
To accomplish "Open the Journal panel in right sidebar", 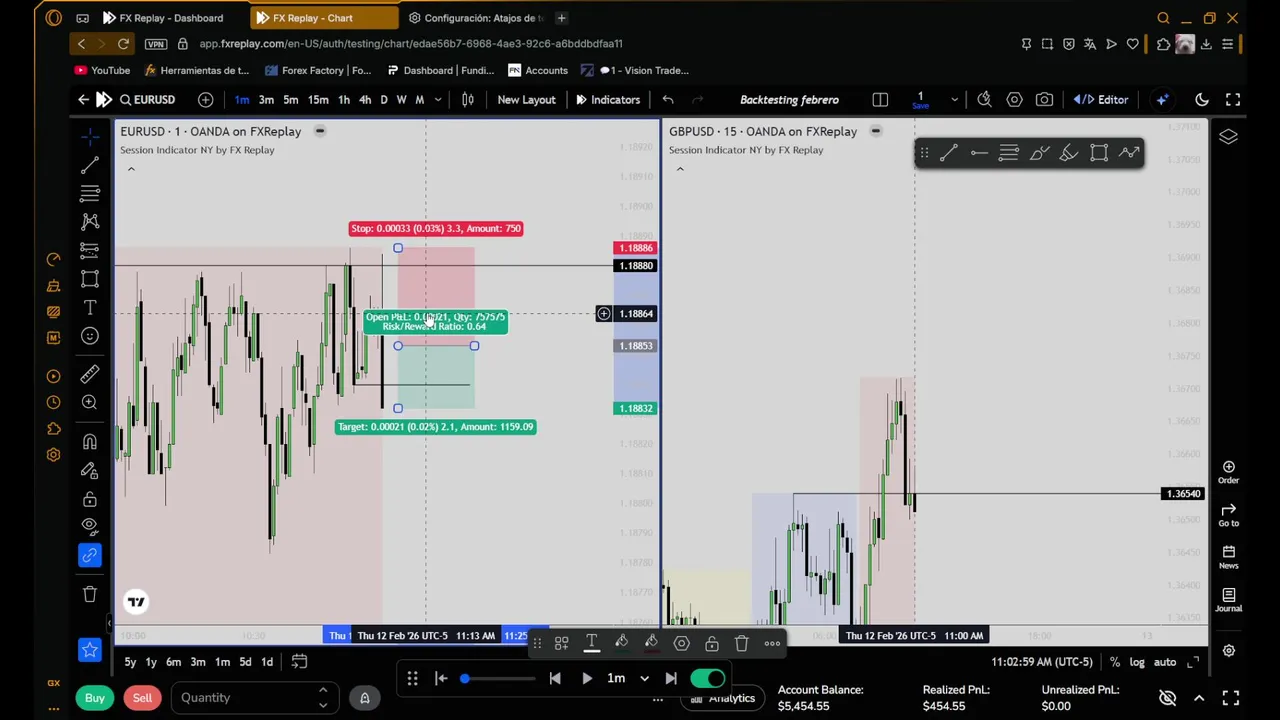I will [x=1228, y=600].
